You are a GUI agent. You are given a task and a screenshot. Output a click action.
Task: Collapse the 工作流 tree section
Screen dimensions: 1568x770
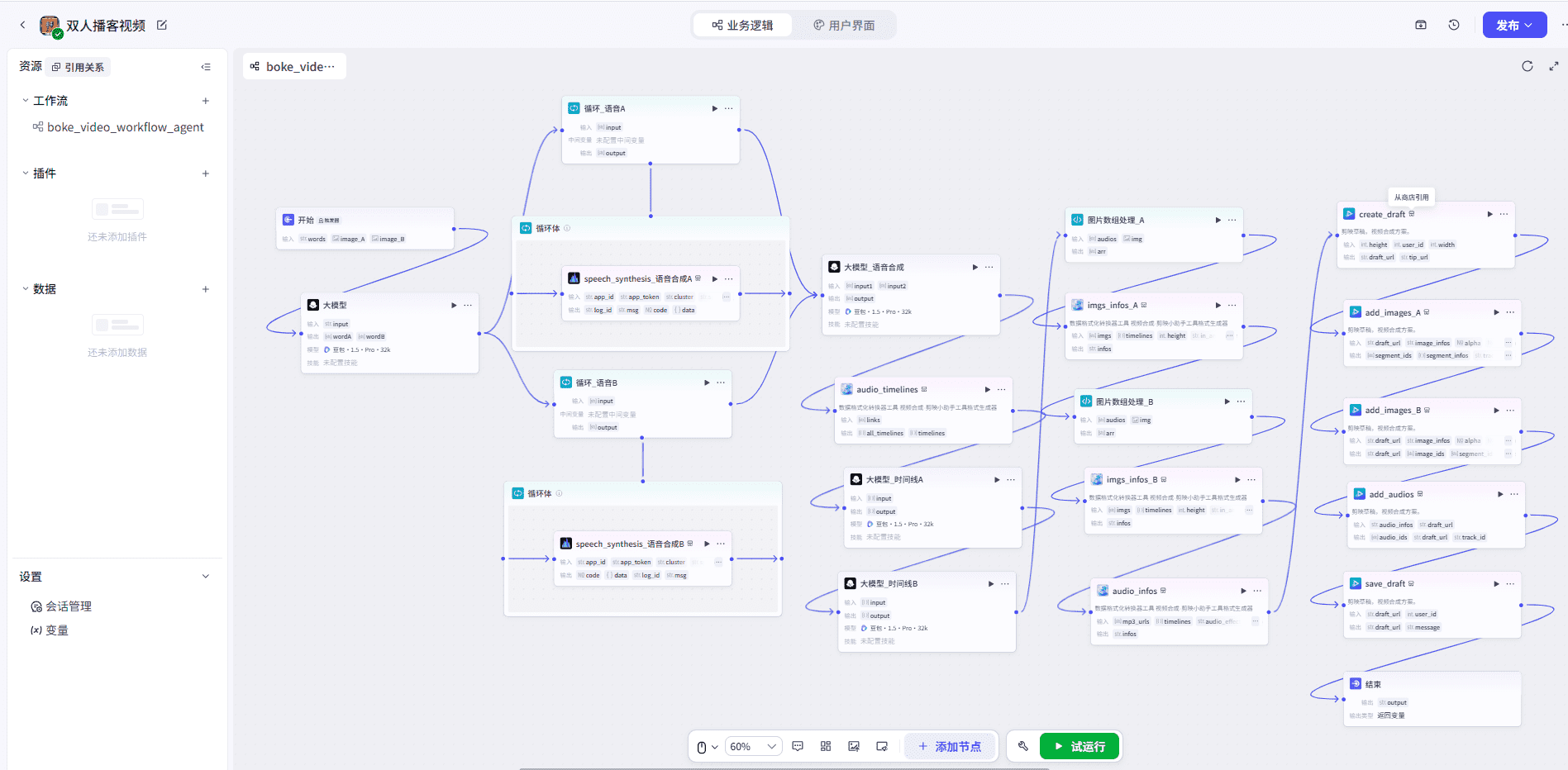click(26, 101)
